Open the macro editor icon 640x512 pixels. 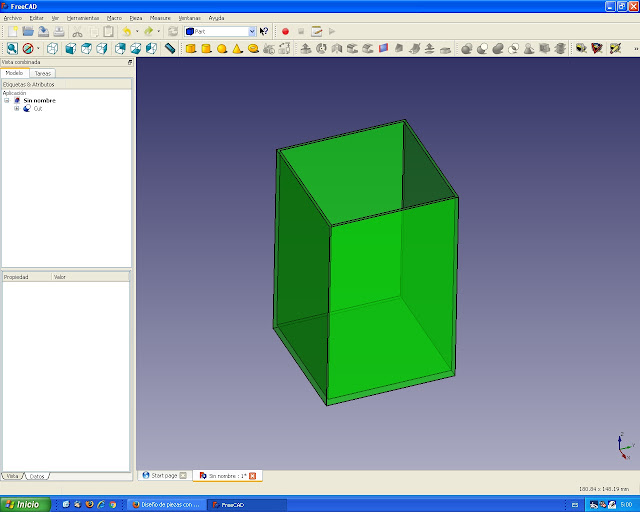(317, 31)
